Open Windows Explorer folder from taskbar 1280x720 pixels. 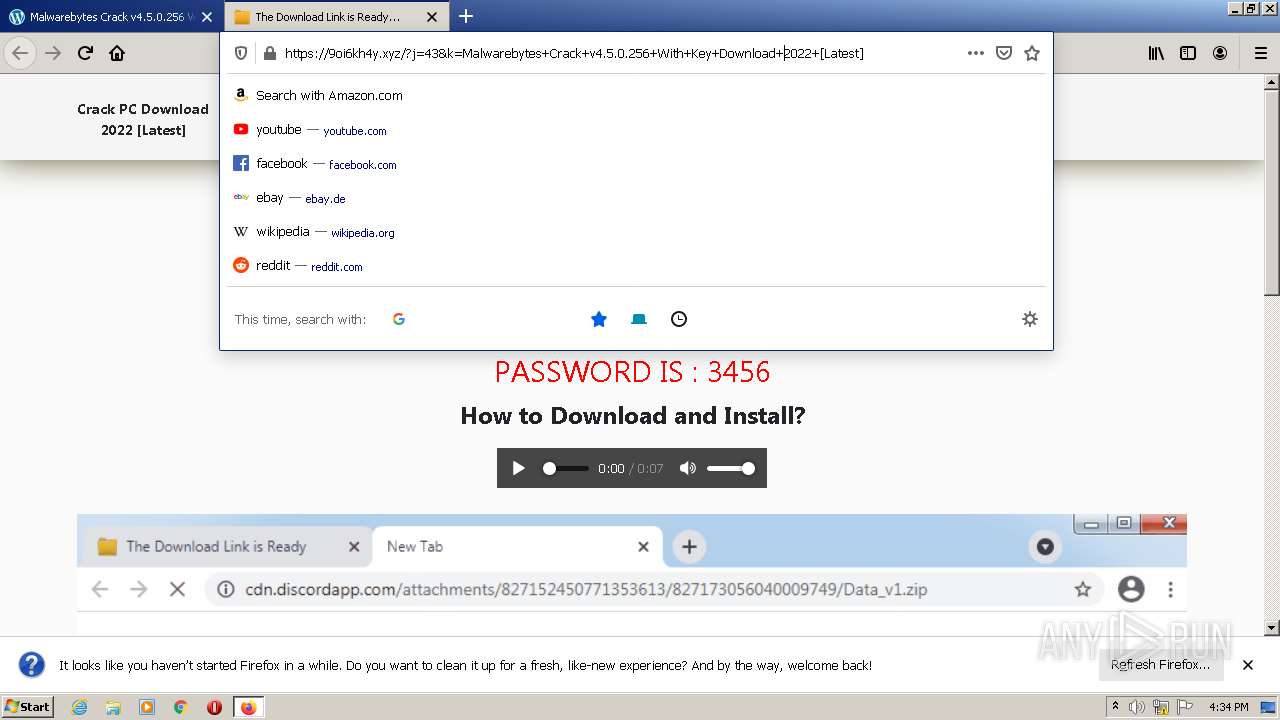[113, 707]
